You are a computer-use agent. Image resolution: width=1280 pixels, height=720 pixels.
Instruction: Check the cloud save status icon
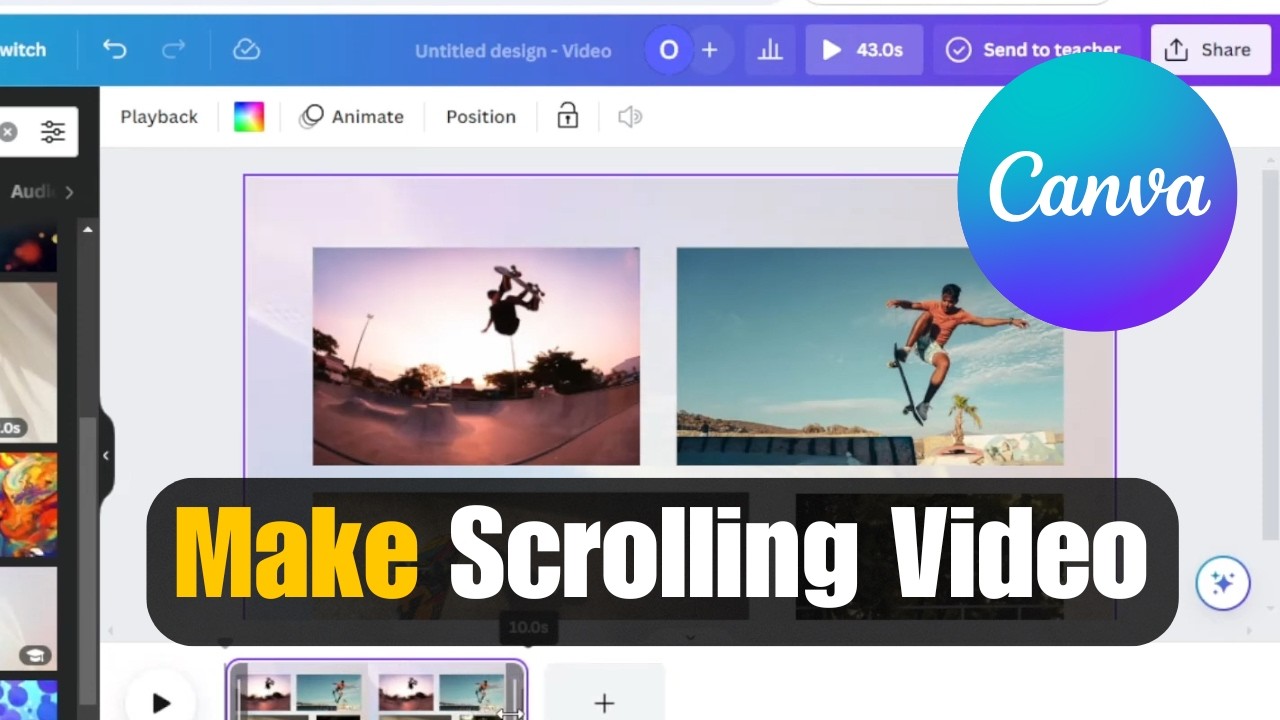[x=245, y=49]
